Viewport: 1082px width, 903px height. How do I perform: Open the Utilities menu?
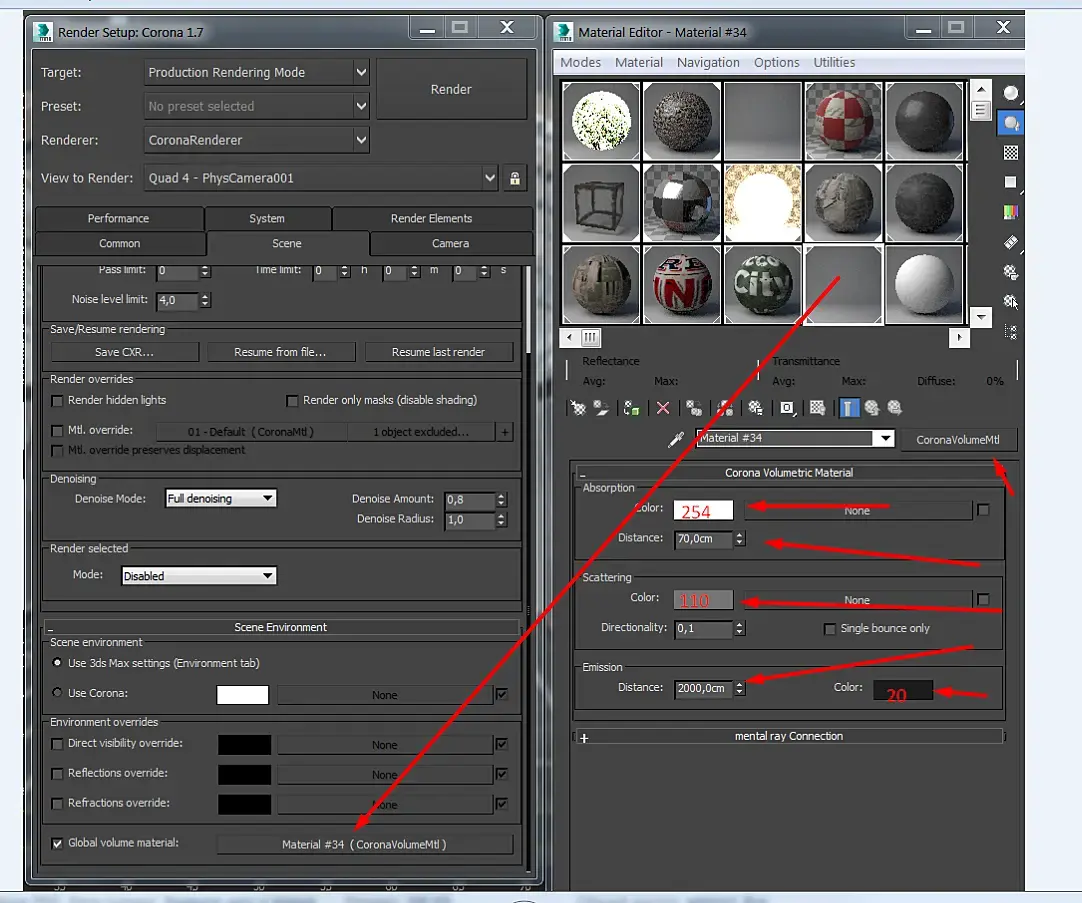(834, 63)
